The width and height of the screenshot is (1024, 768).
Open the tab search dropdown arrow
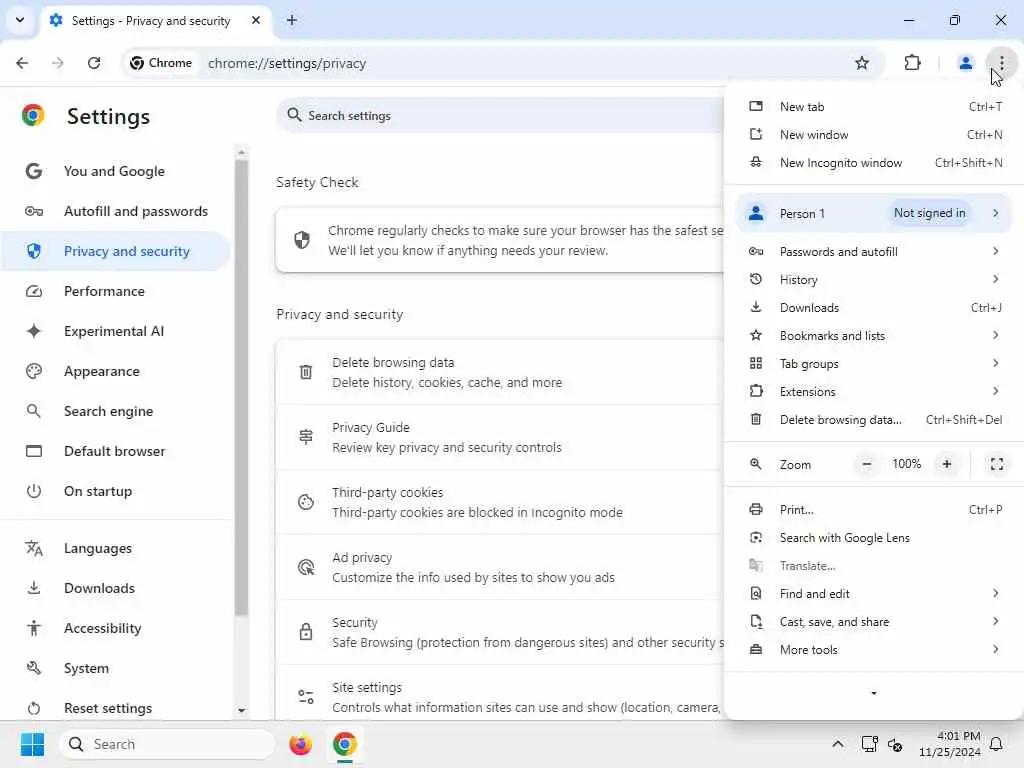point(20,20)
